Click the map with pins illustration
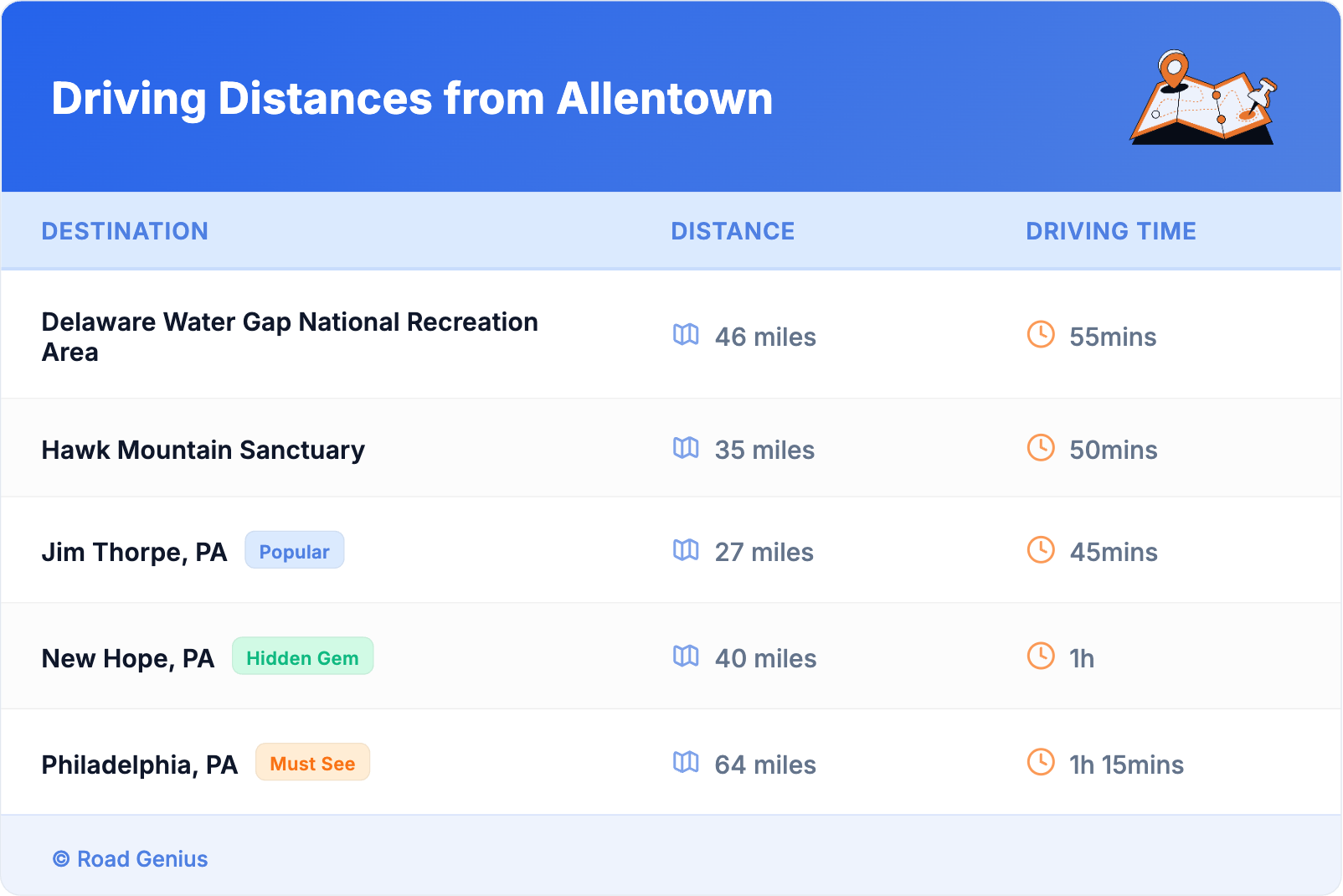1343x896 pixels. (x=1203, y=98)
